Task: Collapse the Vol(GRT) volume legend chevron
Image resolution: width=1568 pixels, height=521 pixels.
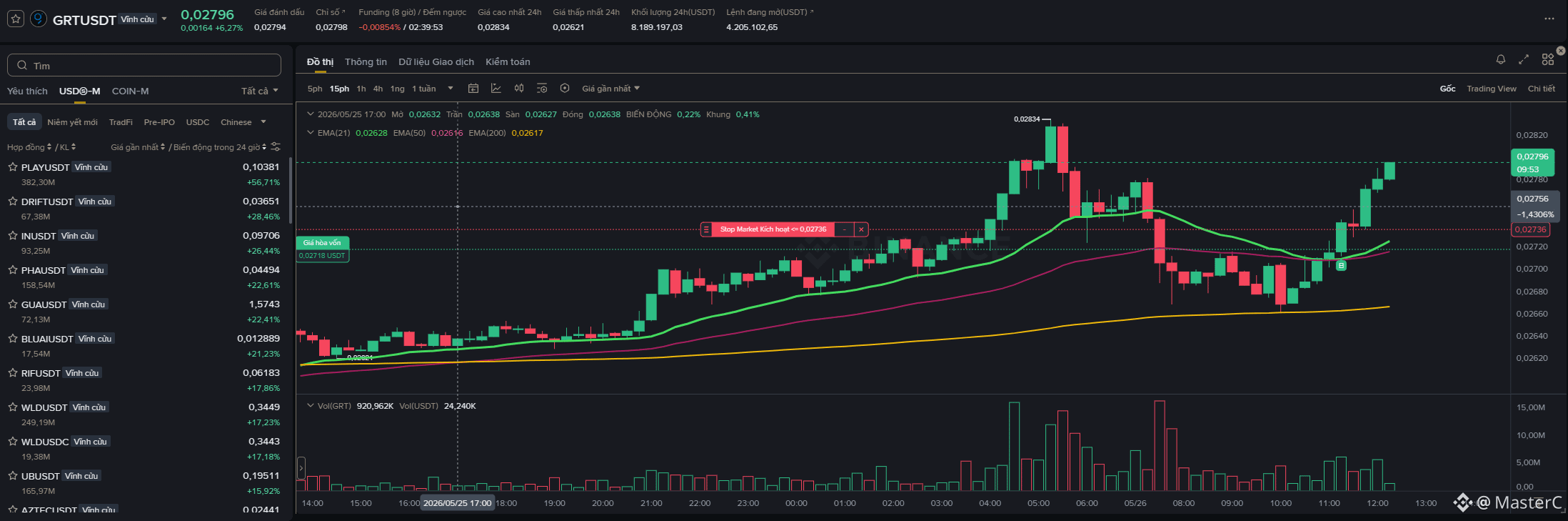Action: pos(311,405)
